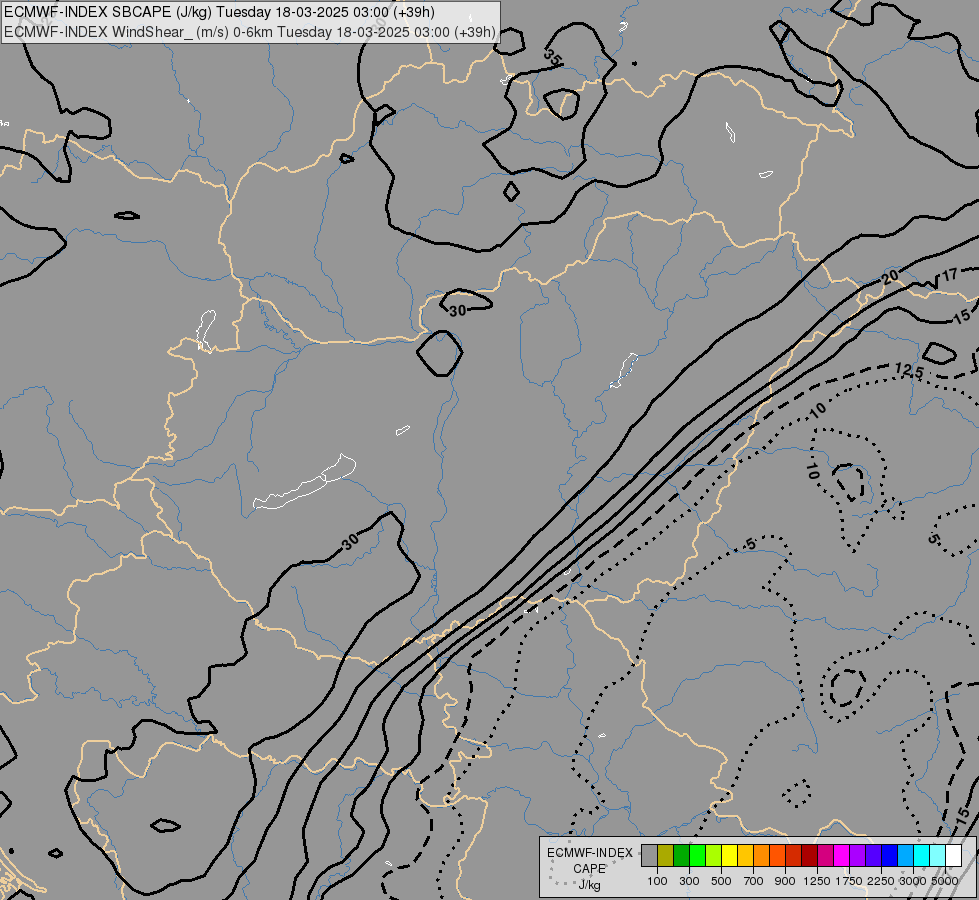The image size is (979, 900).
Task: Pick the amber-gold swatch in the legend
Action: [745, 855]
